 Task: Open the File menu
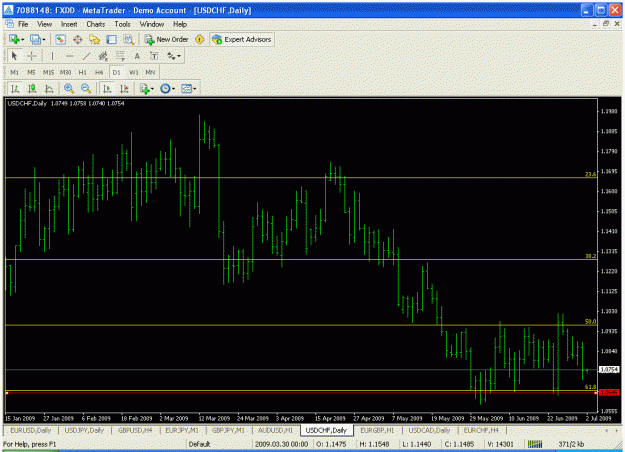23,24
